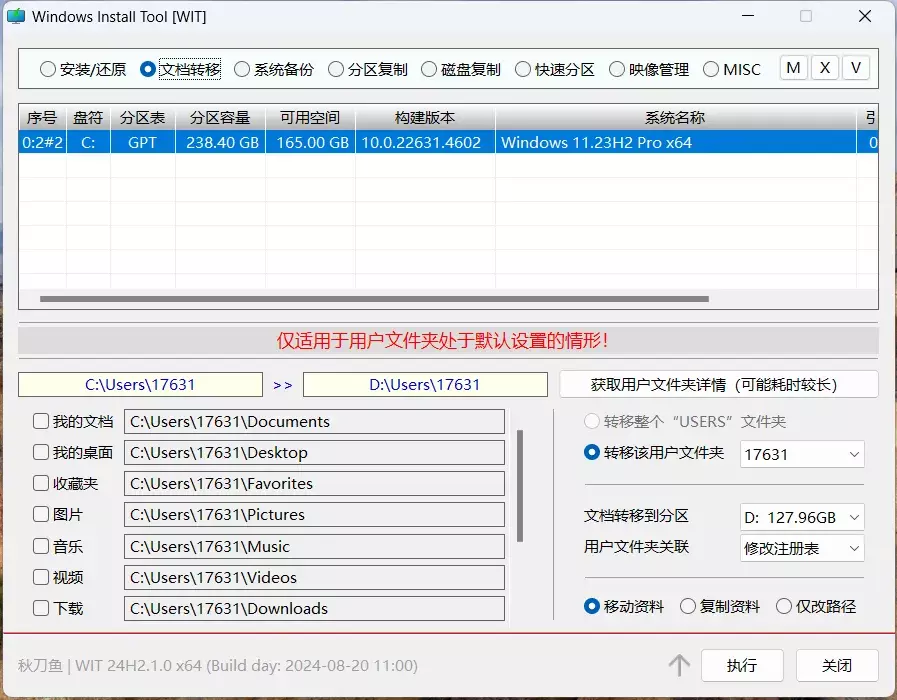
Task: Click the D:\Users\17631 destination path field
Action: [425, 384]
